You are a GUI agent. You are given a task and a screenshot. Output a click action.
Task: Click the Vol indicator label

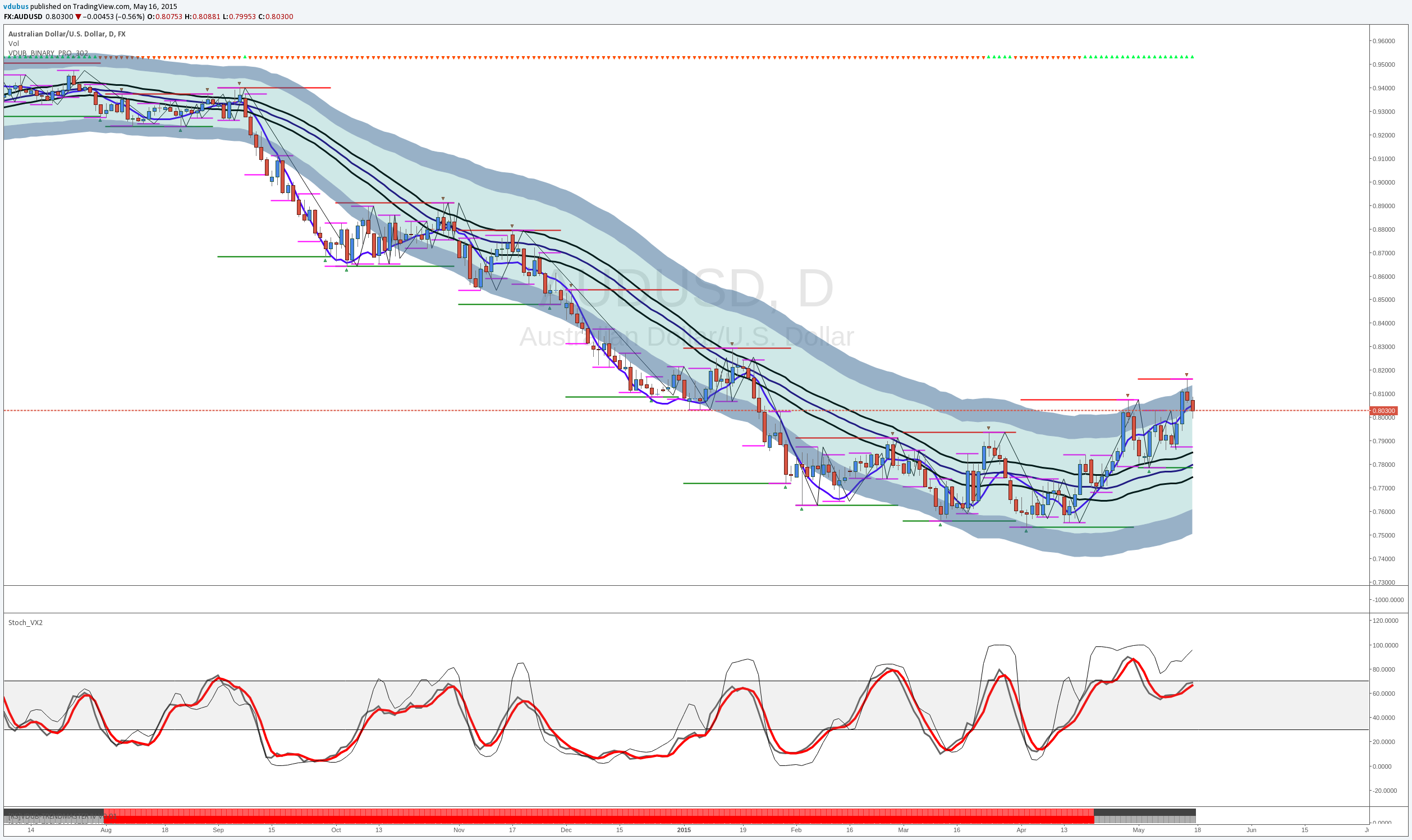tap(13, 44)
